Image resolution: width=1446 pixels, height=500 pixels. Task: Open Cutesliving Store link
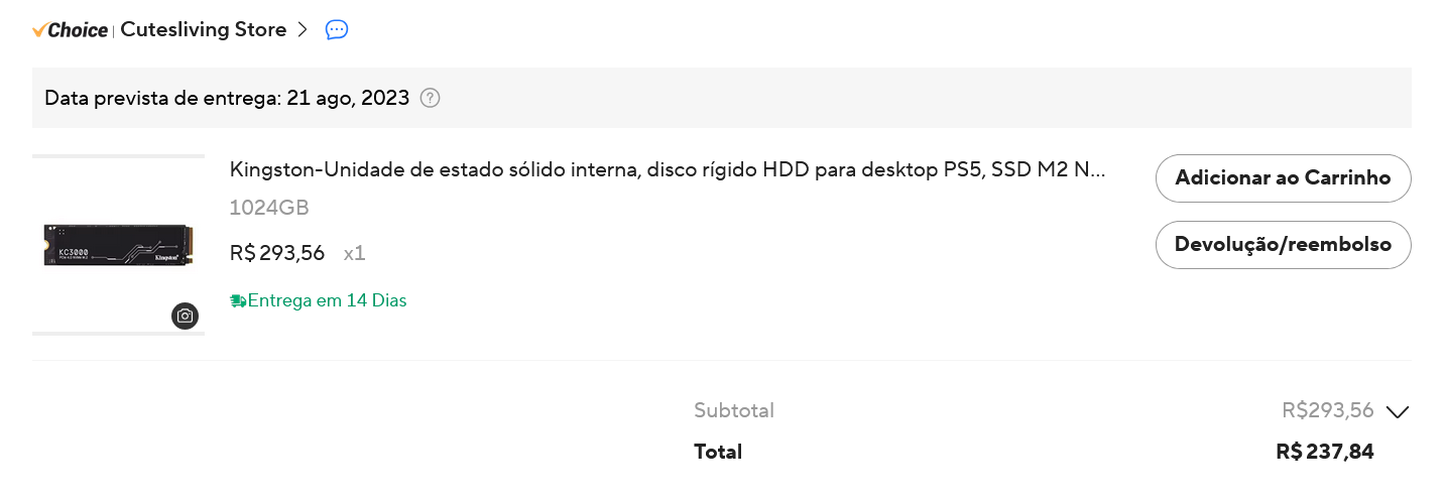(x=203, y=30)
